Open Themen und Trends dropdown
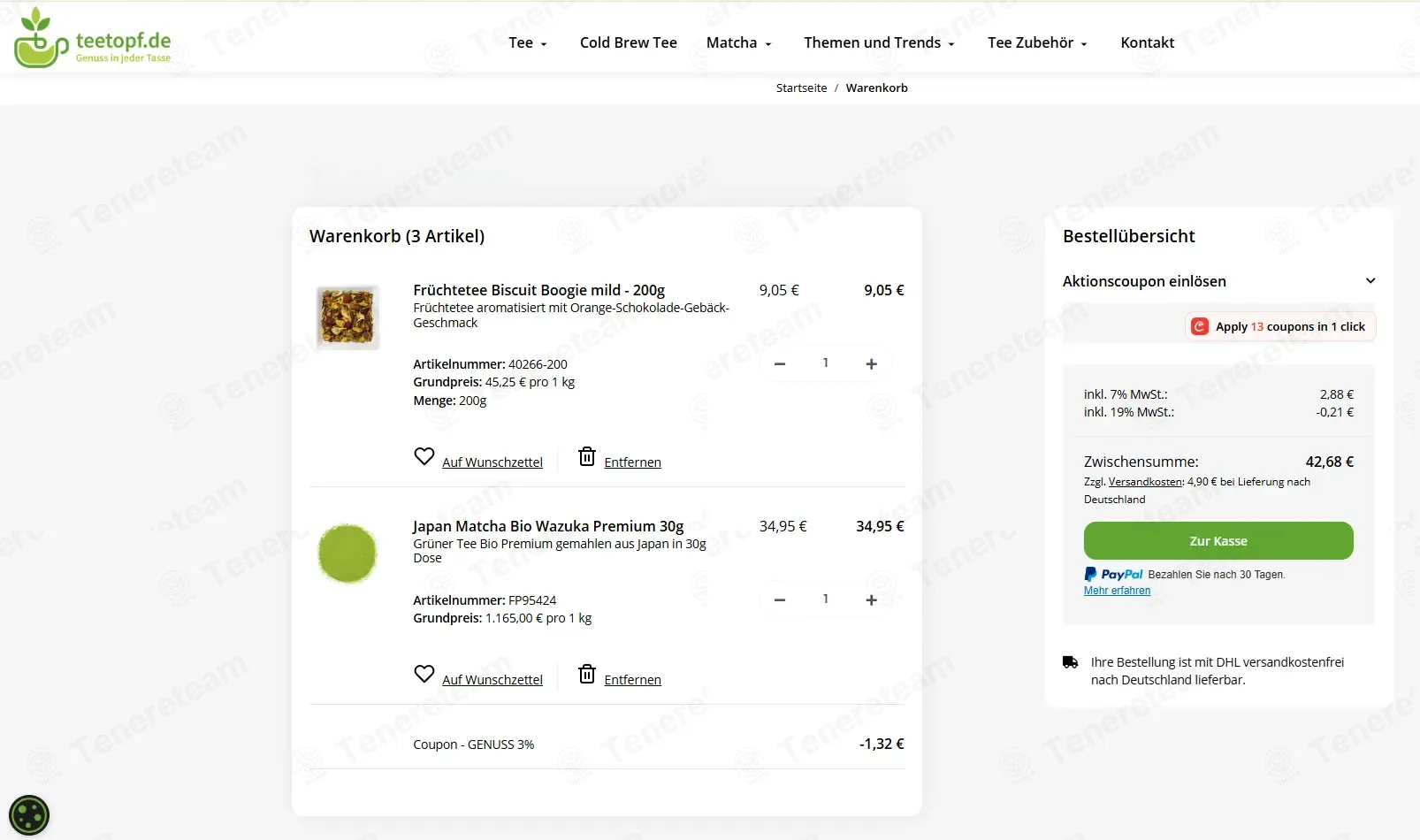1420x840 pixels. click(x=880, y=42)
